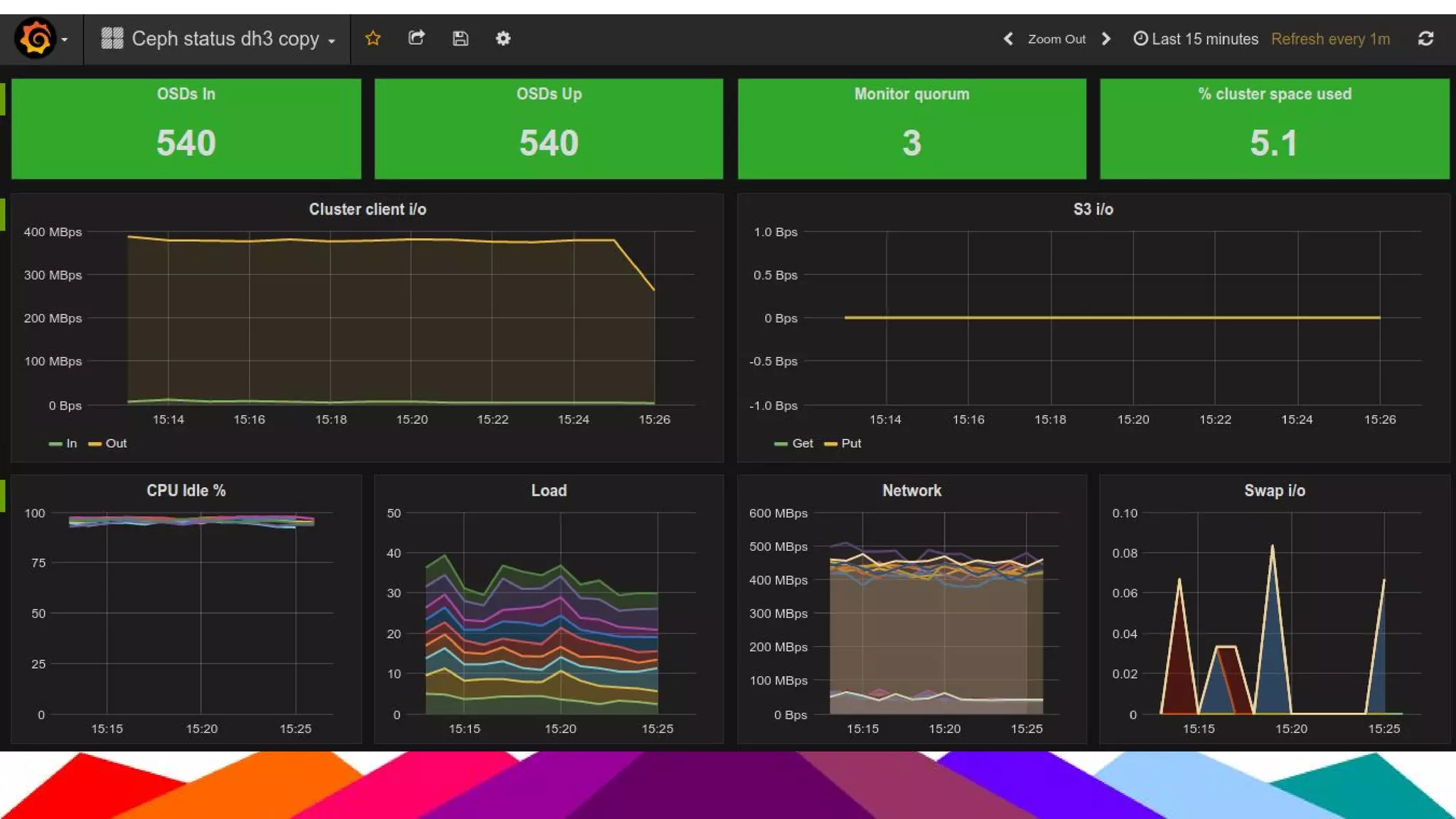Click the refresh dashboard icon

coord(1425,39)
